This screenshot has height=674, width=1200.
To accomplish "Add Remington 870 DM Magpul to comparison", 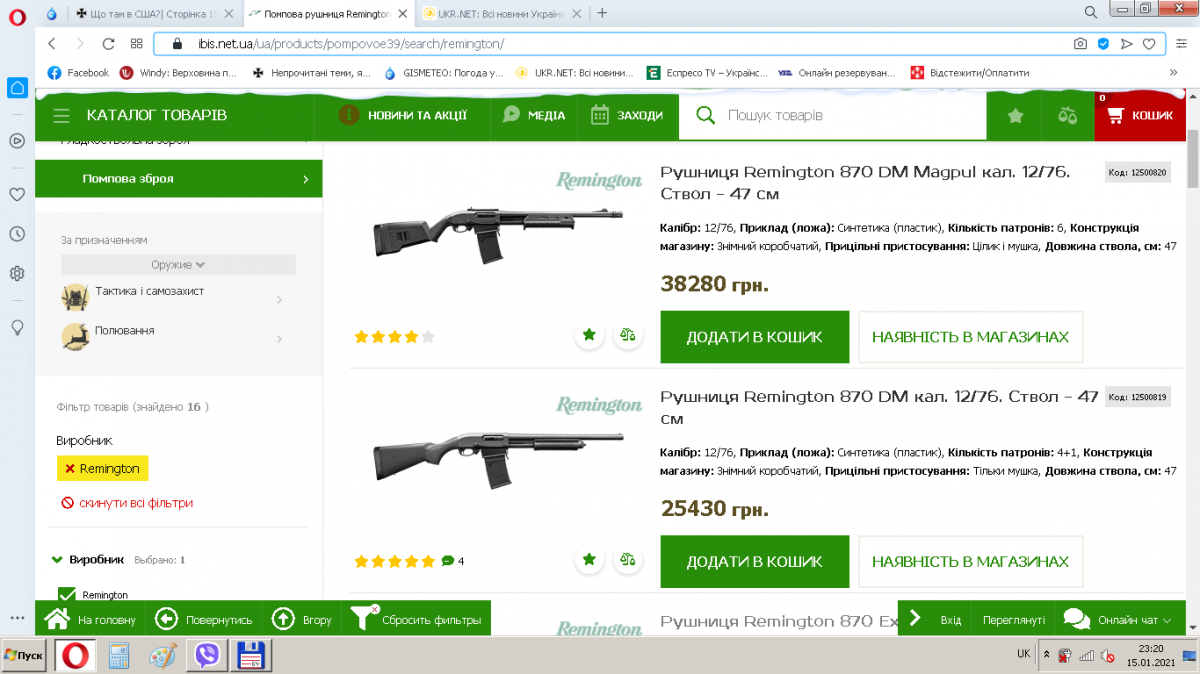I will point(627,335).
